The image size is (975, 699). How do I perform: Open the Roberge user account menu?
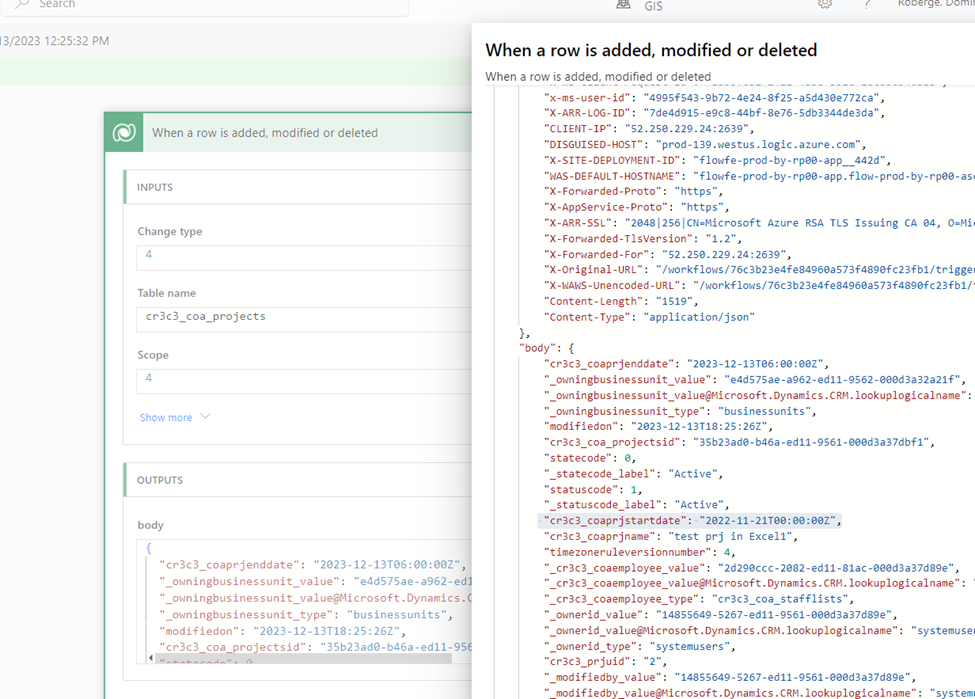point(936,4)
